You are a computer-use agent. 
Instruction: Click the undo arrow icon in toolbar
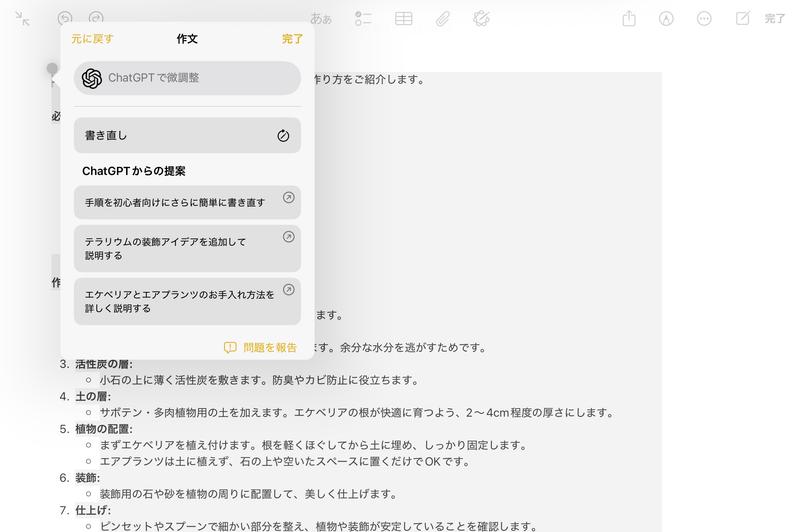tap(65, 19)
